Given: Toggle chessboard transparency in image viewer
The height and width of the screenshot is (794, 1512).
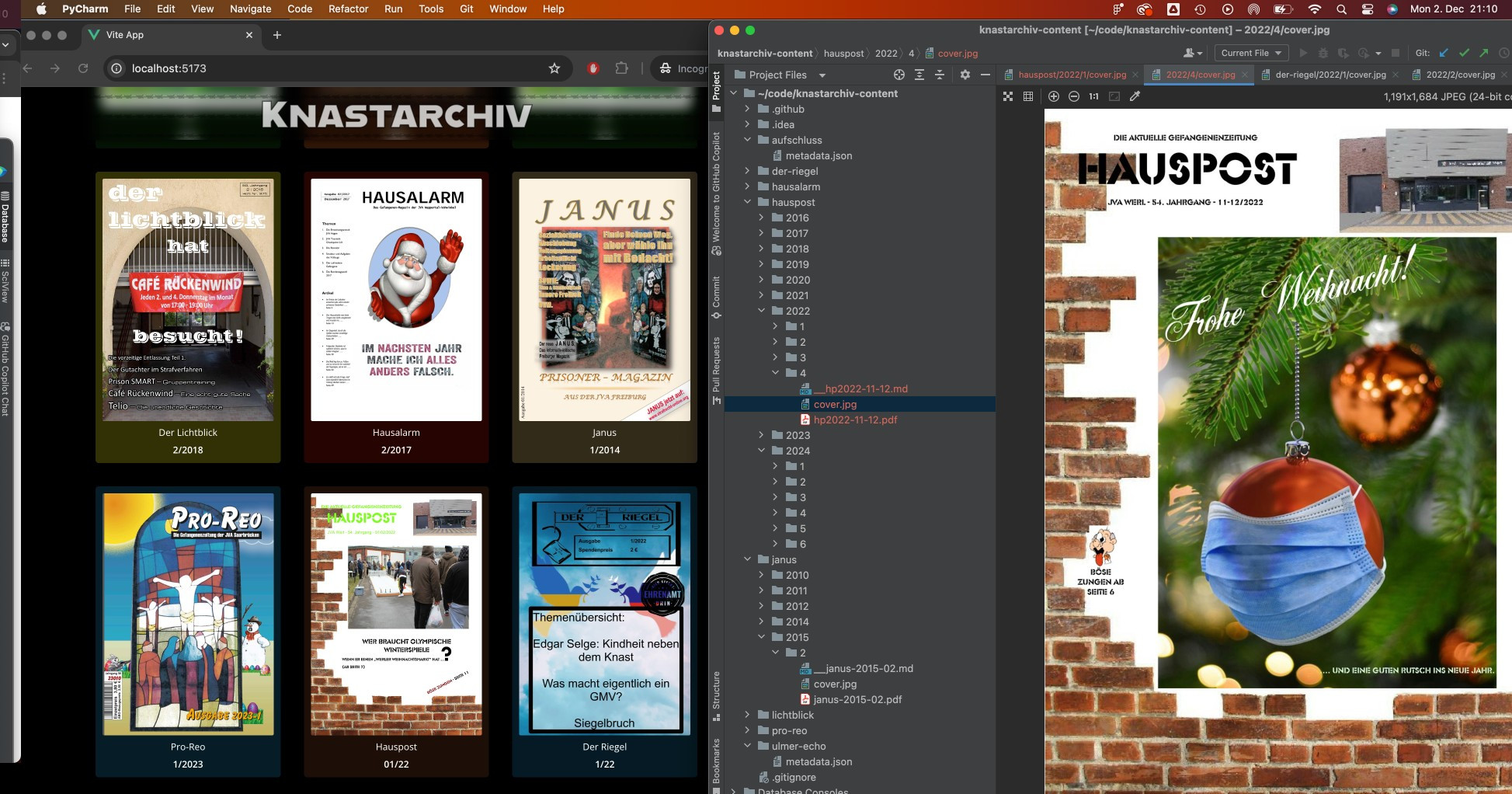Looking at the screenshot, I should [1008, 96].
